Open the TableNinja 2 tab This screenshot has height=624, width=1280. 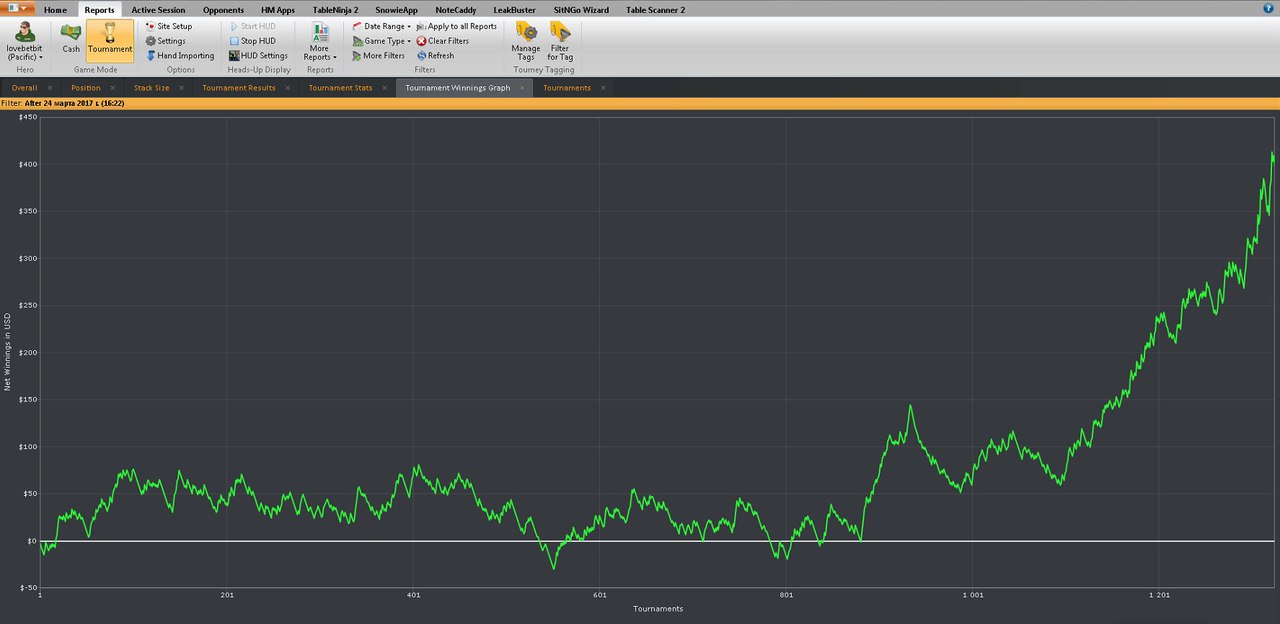335,10
